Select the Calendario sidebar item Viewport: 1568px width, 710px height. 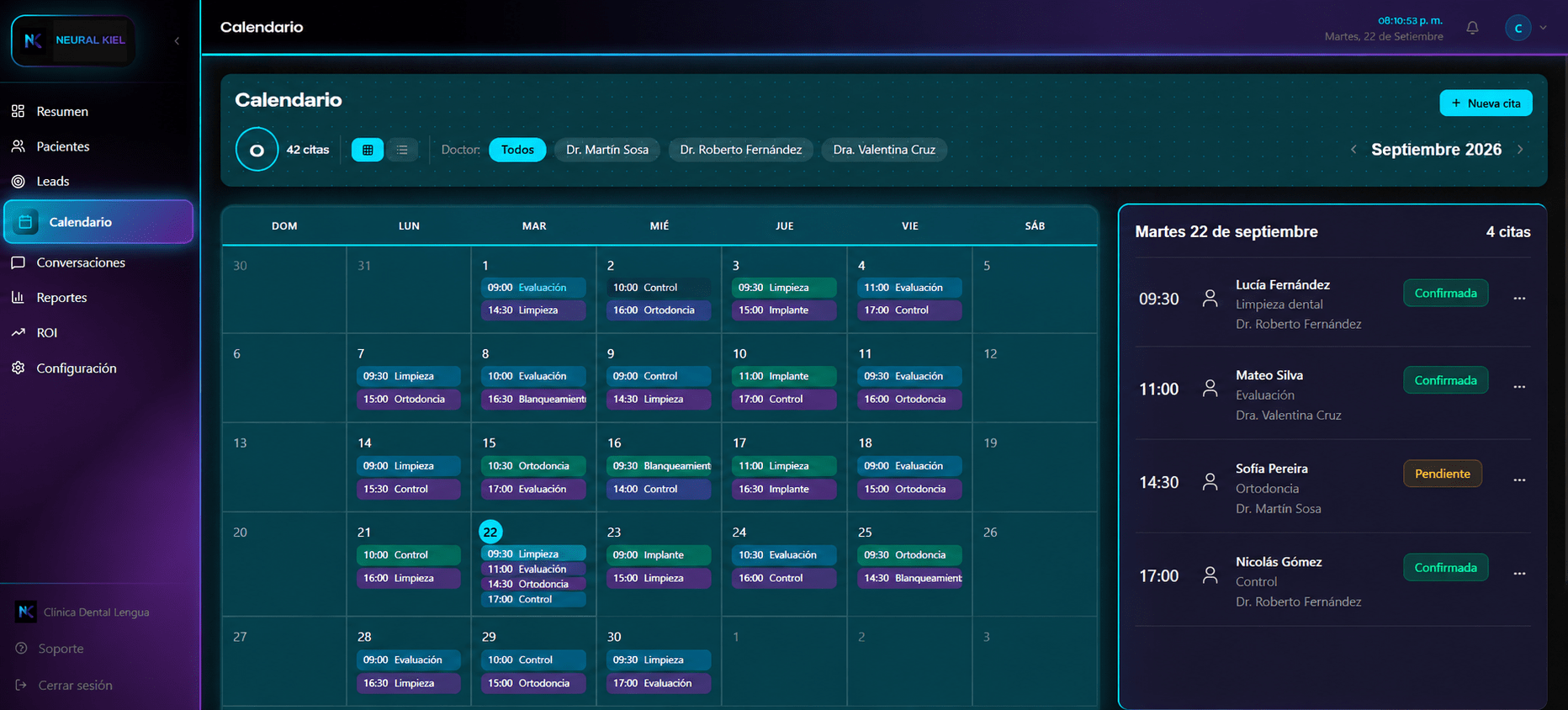click(98, 222)
